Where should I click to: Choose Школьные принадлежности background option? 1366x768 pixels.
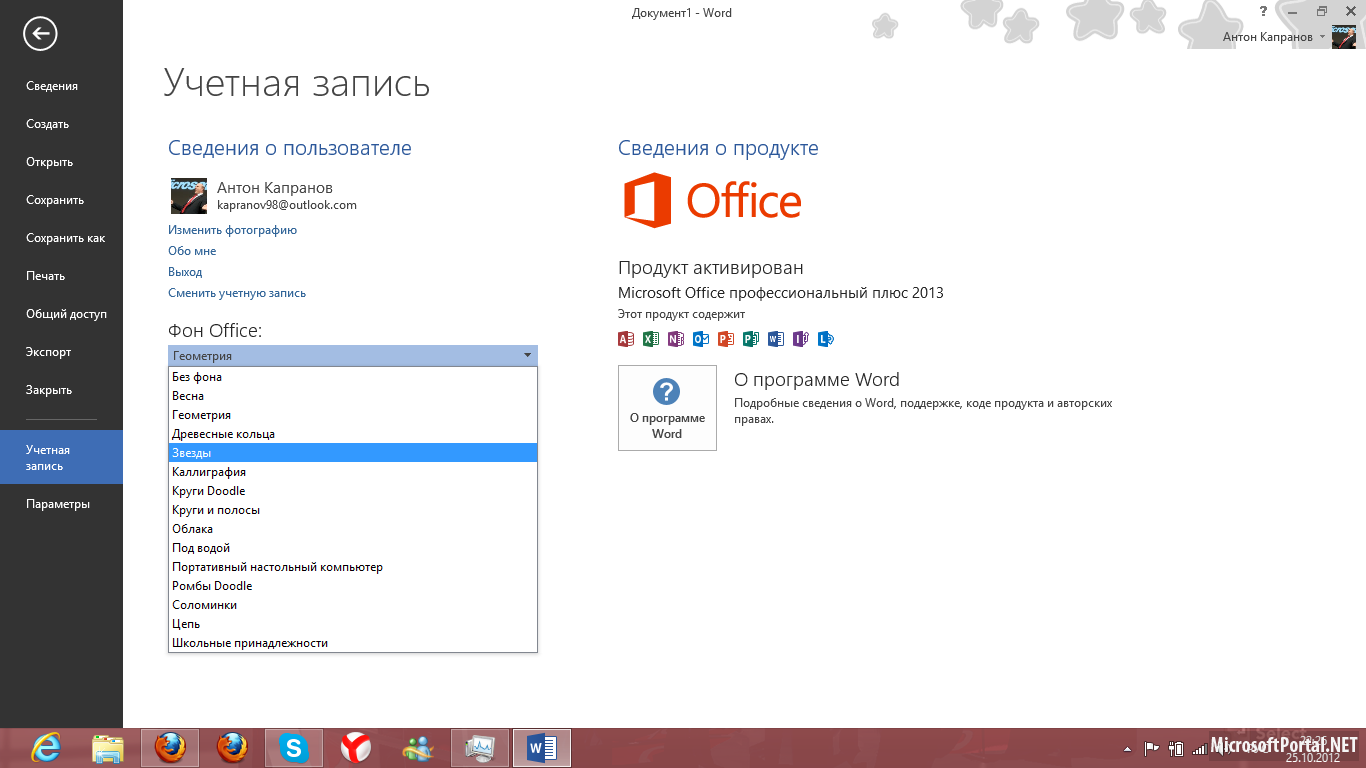pyautogui.click(x=353, y=643)
